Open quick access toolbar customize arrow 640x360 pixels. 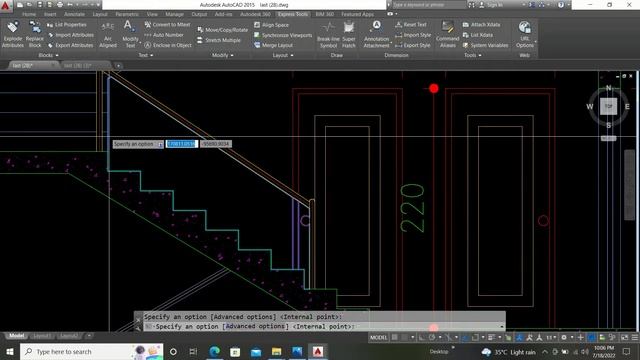(x=99, y=5)
